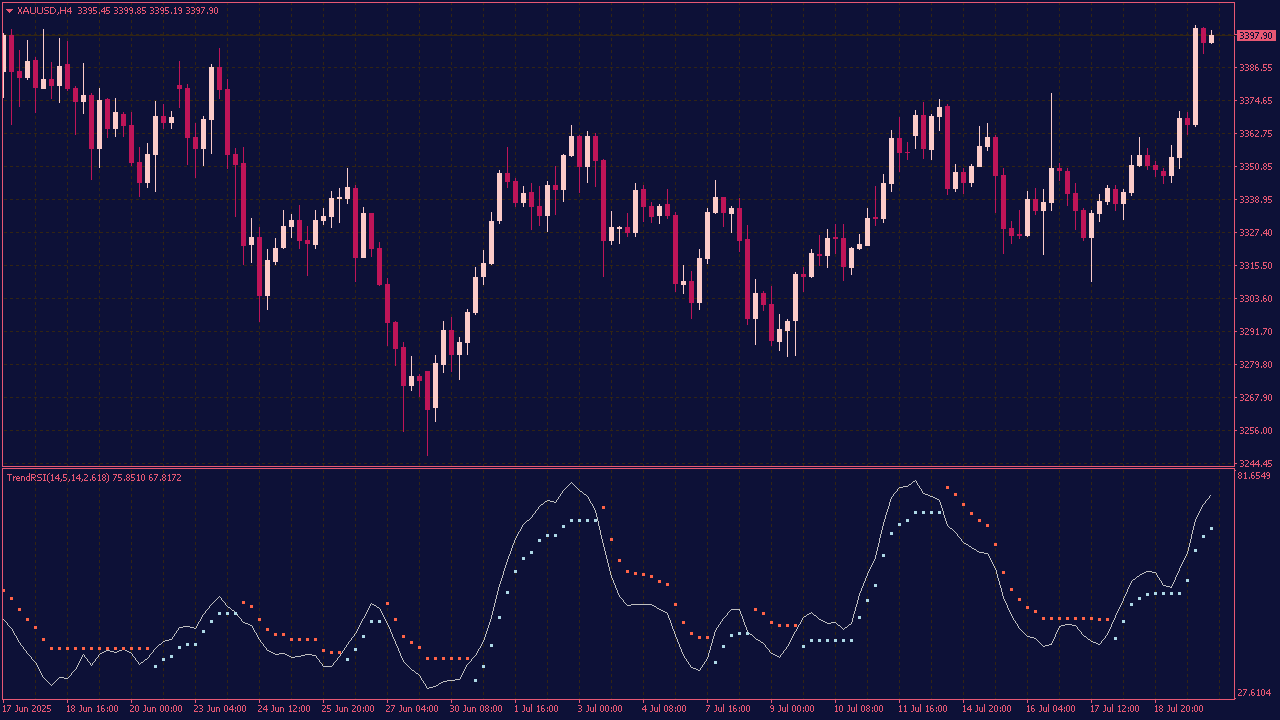The height and width of the screenshot is (720, 1280).
Task: Click the 81.6549 indicator scale maximum value
Action: click(x=1255, y=476)
